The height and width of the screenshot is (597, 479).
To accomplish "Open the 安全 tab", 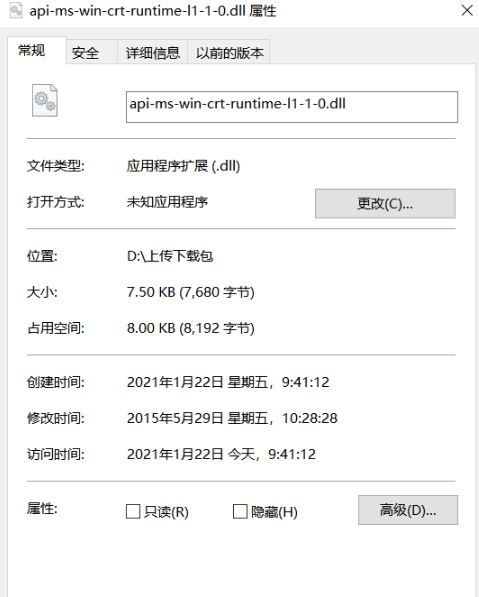I will pyautogui.click(x=85, y=53).
